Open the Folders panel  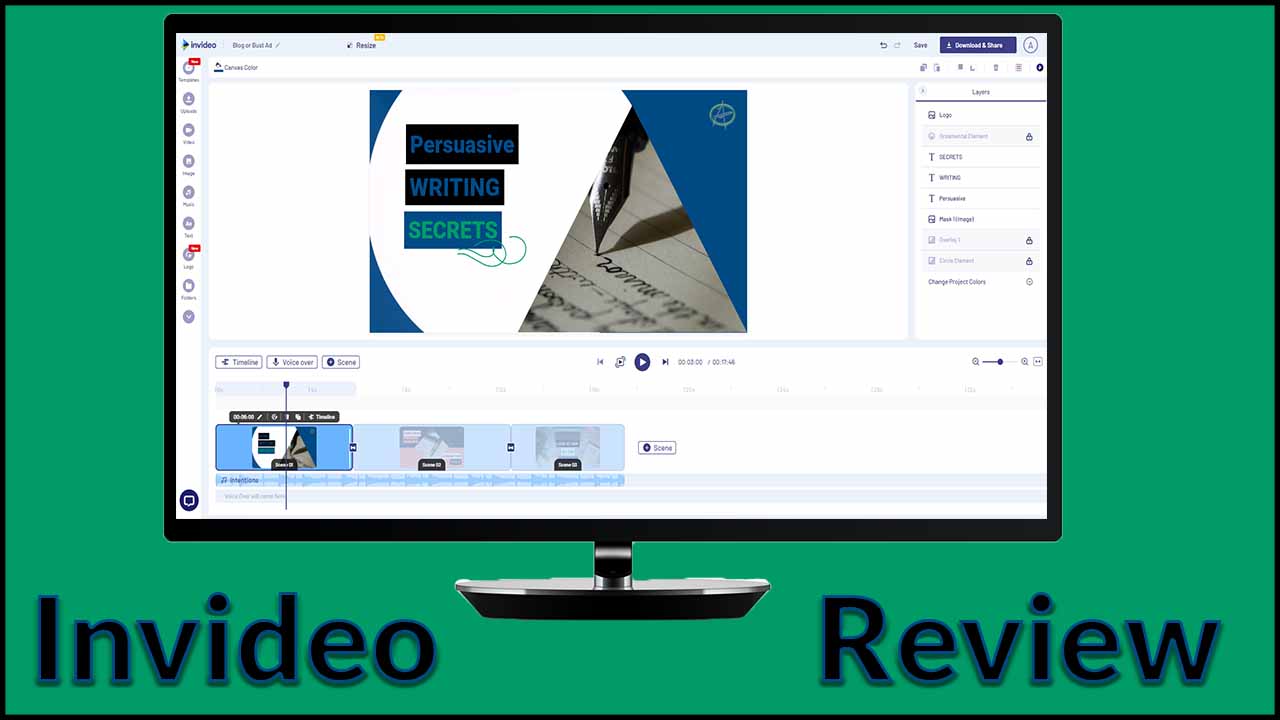(x=188, y=286)
